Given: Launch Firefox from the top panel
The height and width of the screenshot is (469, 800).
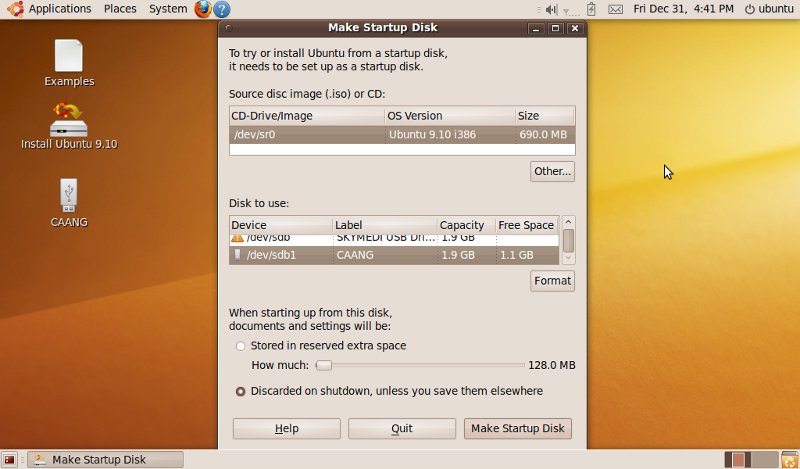Looking at the screenshot, I should coord(203,9).
